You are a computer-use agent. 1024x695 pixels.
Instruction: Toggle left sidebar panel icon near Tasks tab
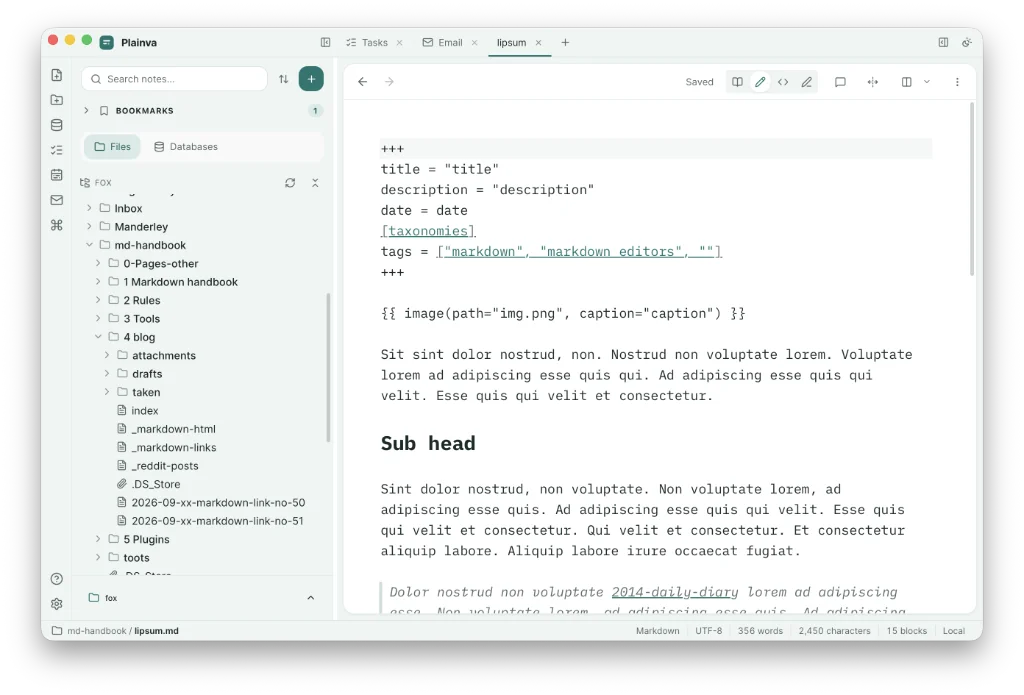[325, 42]
